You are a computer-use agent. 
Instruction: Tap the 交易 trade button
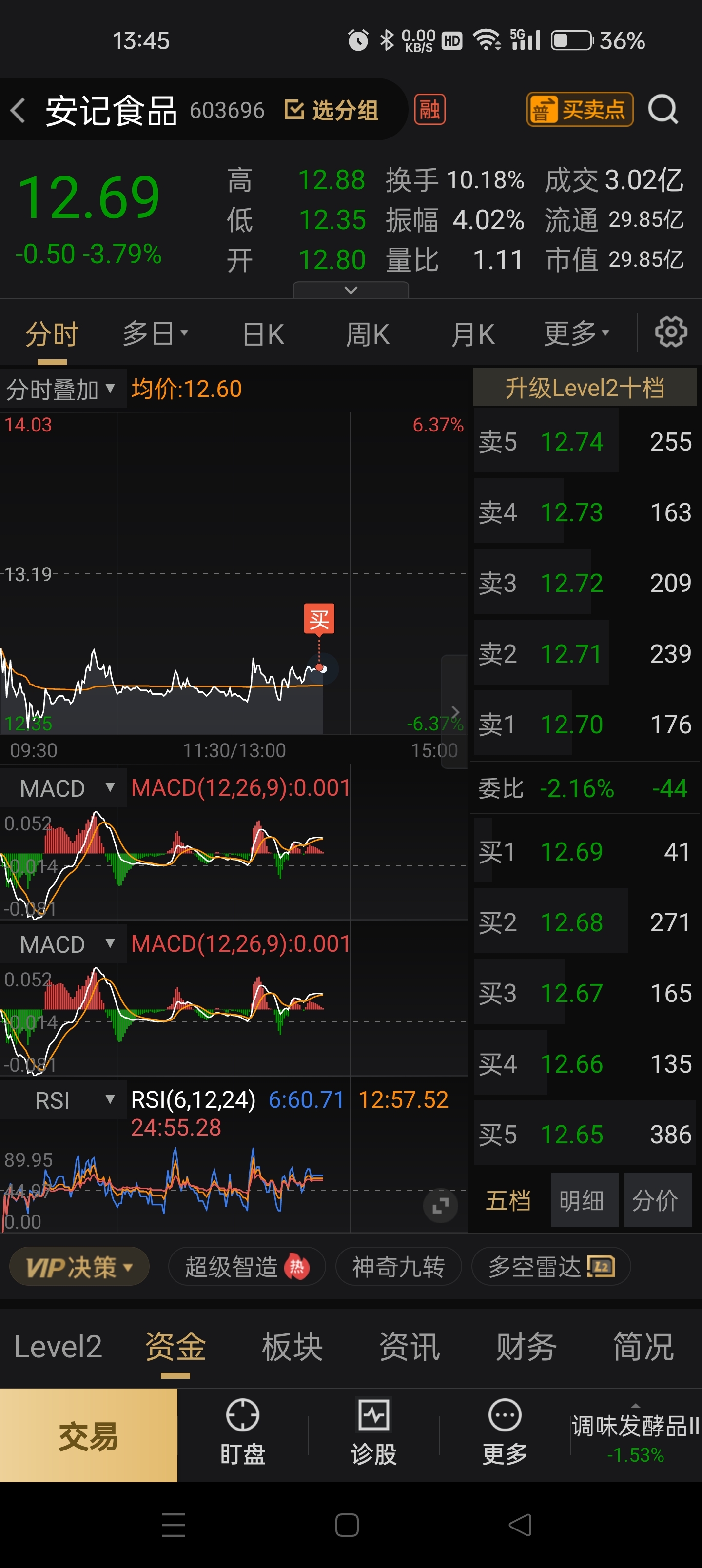tap(89, 1435)
